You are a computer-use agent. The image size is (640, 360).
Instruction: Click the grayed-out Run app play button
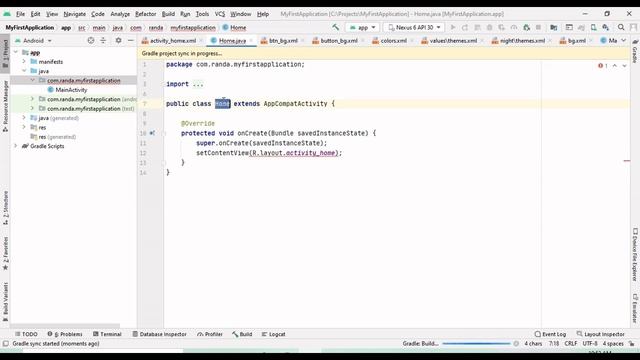(x=452, y=27)
